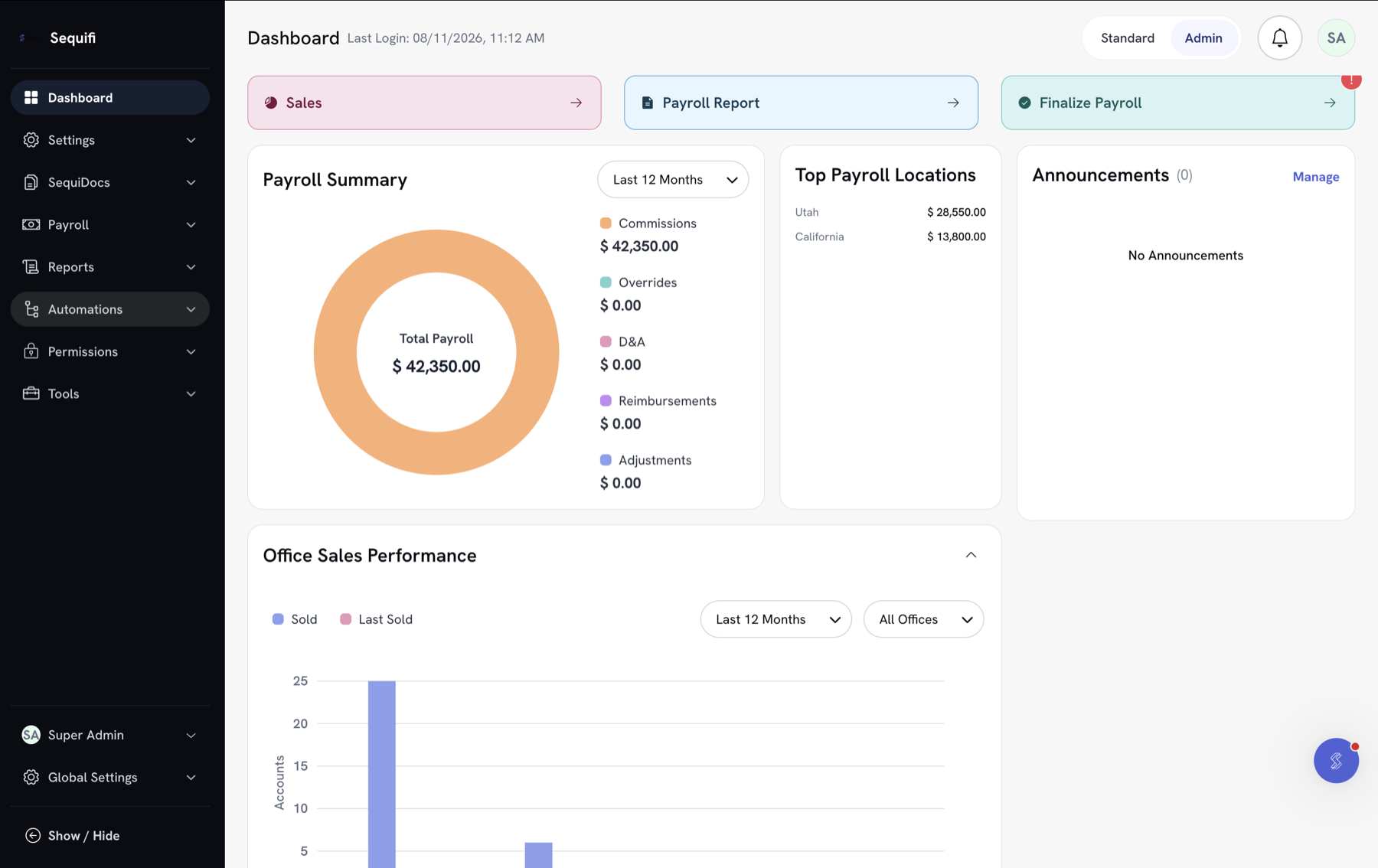The width and height of the screenshot is (1378, 868).
Task: Click the Super Admin avatar icon in sidebar
Action: click(31, 735)
